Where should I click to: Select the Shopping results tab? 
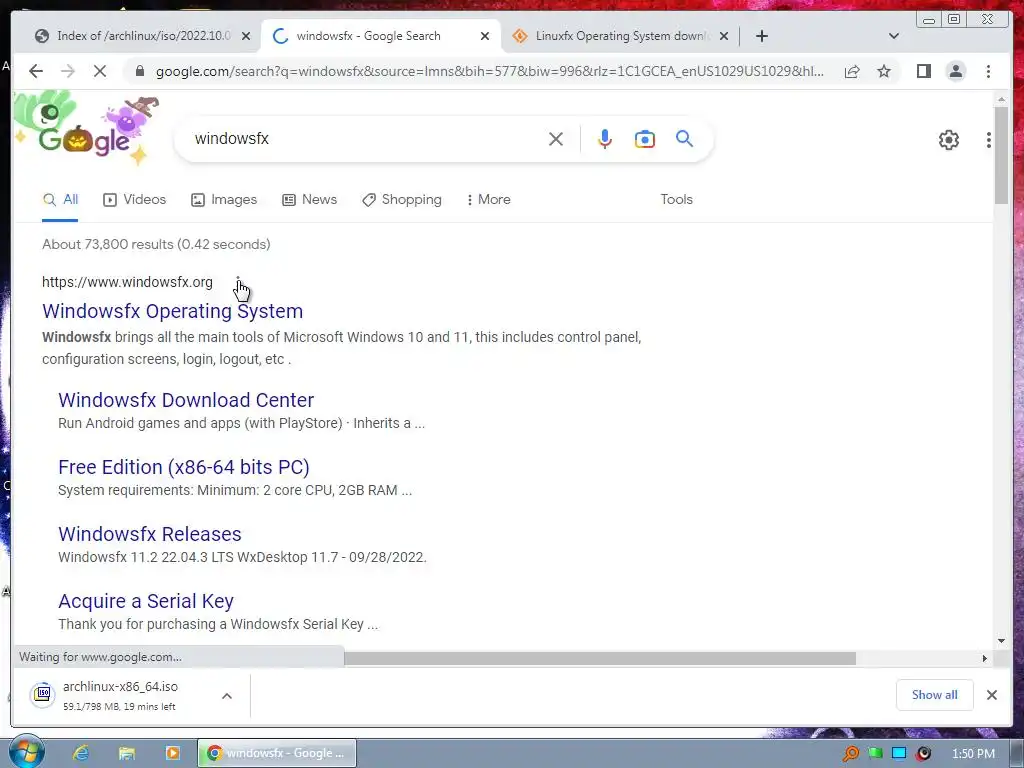(x=402, y=199)
